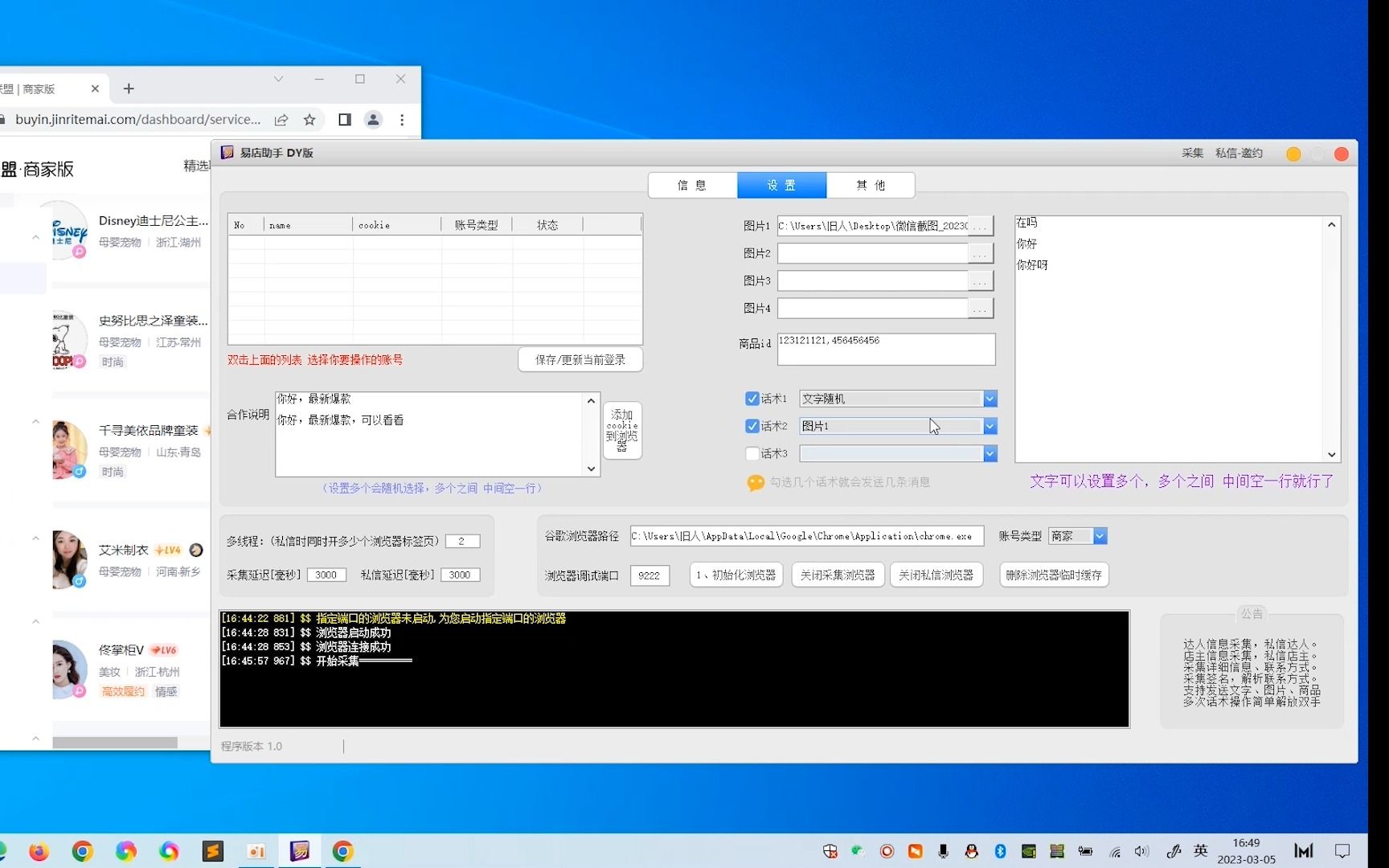Select the 设置 tab
The width and height of the screenshot is (1389, 868).
coord(781,185)
